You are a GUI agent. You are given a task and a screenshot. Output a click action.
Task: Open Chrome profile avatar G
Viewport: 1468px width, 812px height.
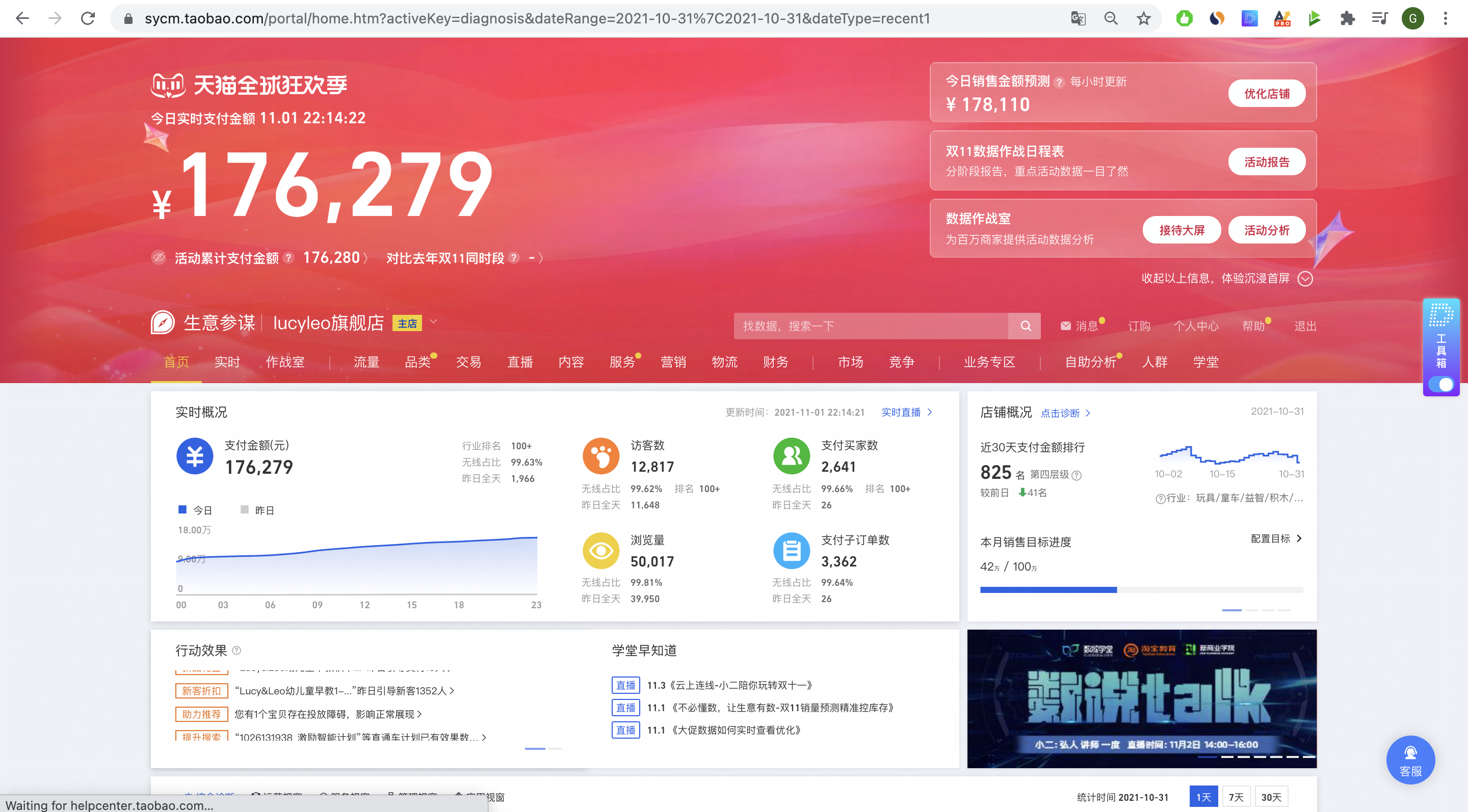tap(1413, 18)
